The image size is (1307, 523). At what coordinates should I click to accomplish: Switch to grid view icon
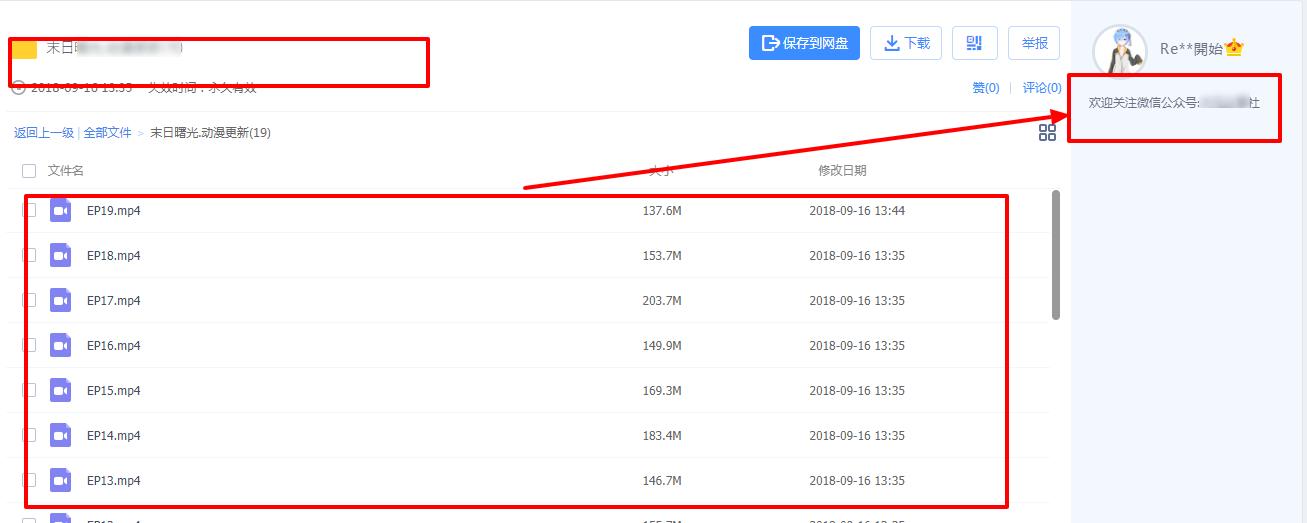click(1047, 132)
